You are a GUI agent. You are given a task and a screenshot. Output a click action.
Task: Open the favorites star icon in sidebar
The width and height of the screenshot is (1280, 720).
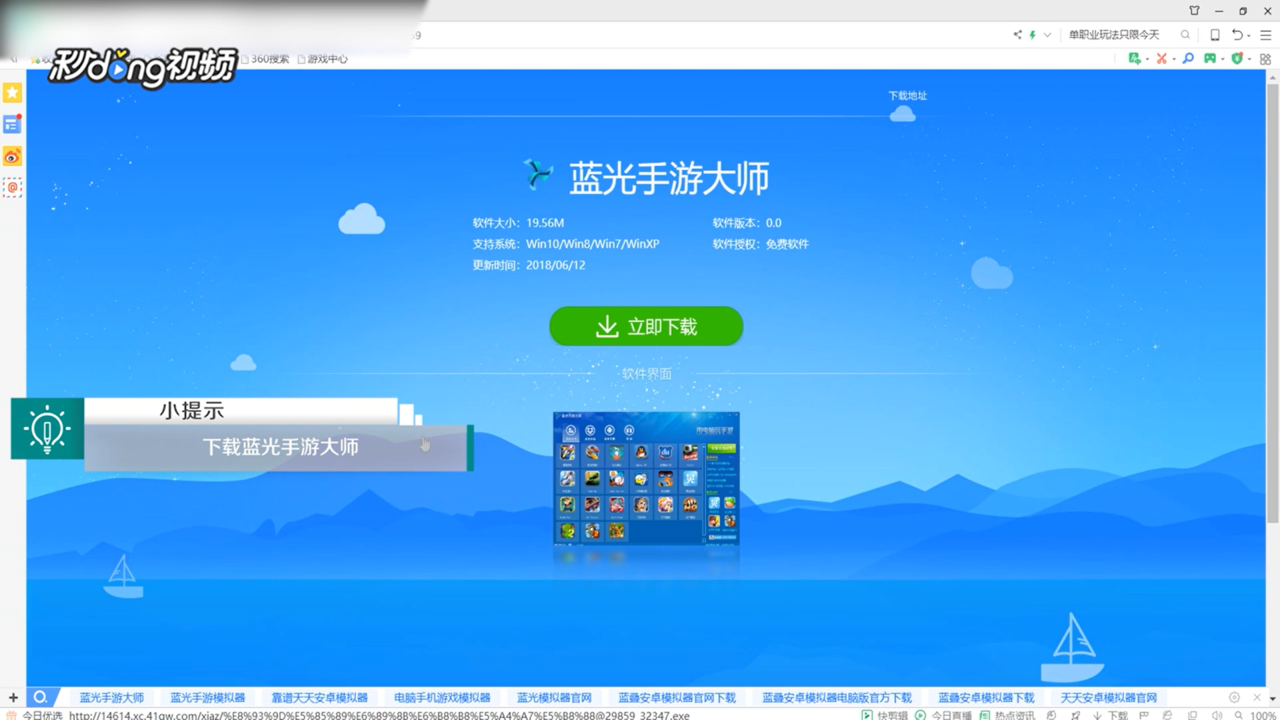click(12, 93)
